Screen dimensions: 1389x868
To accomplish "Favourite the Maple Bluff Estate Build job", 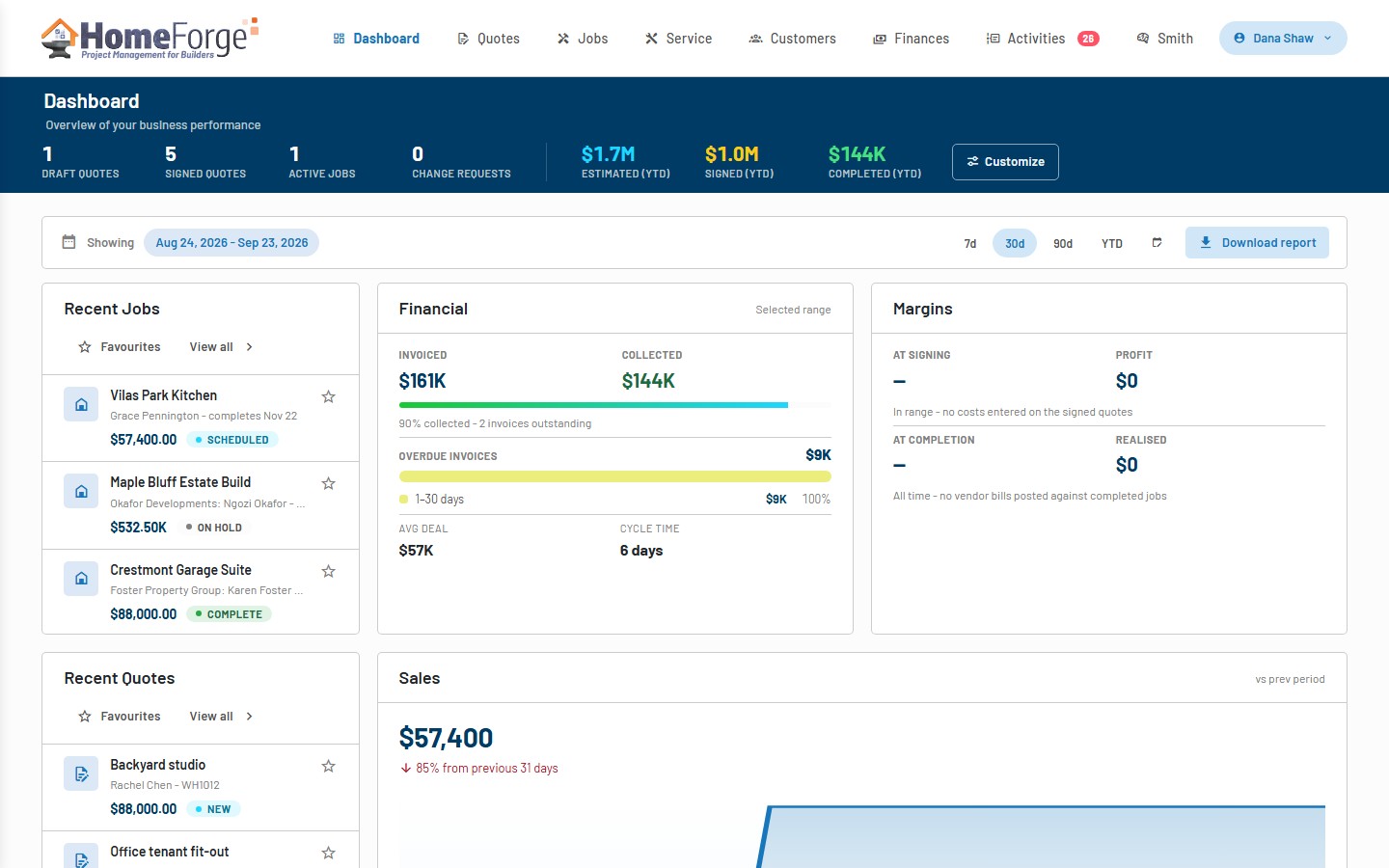I will coord(328,483).
